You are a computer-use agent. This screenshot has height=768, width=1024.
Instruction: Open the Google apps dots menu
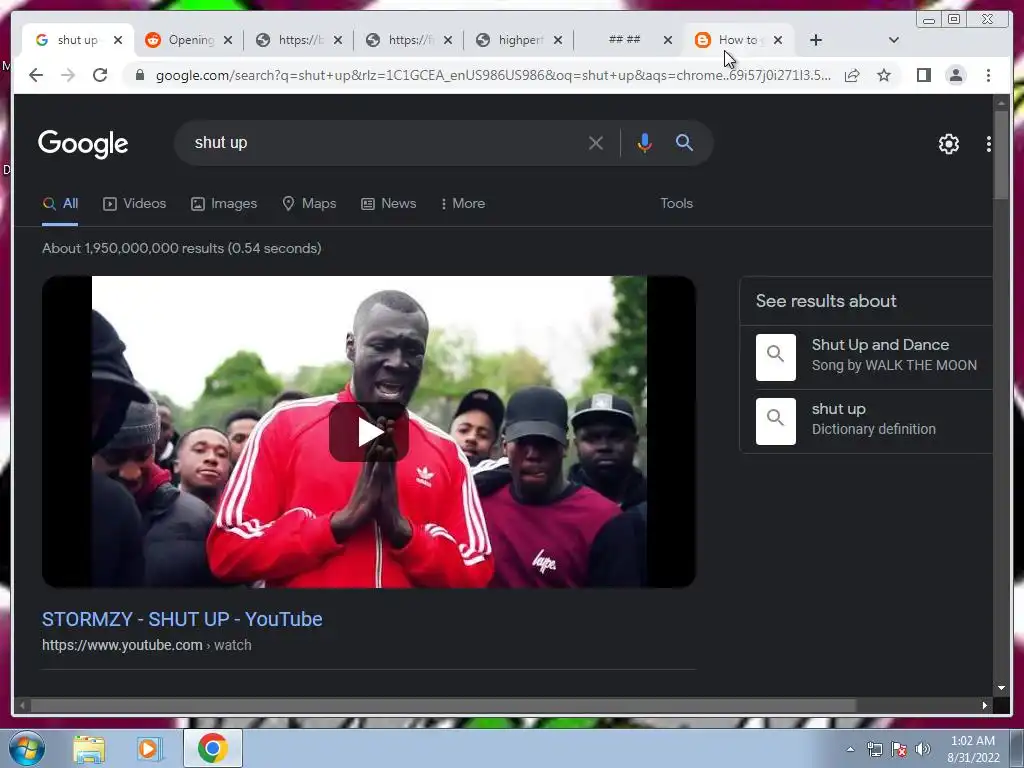click(x=988, y=144)
